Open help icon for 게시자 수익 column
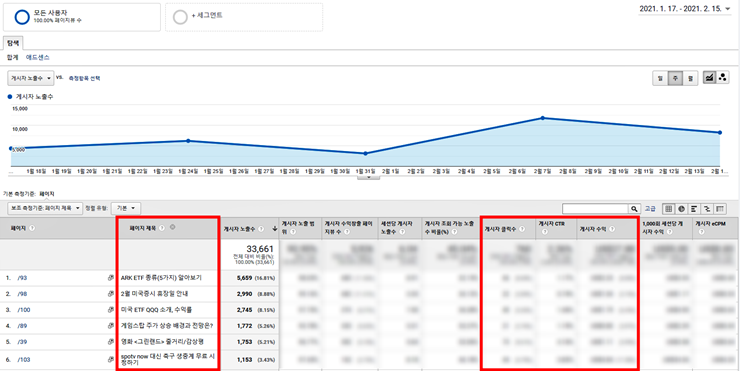740x371 pixels. point(612,229)
